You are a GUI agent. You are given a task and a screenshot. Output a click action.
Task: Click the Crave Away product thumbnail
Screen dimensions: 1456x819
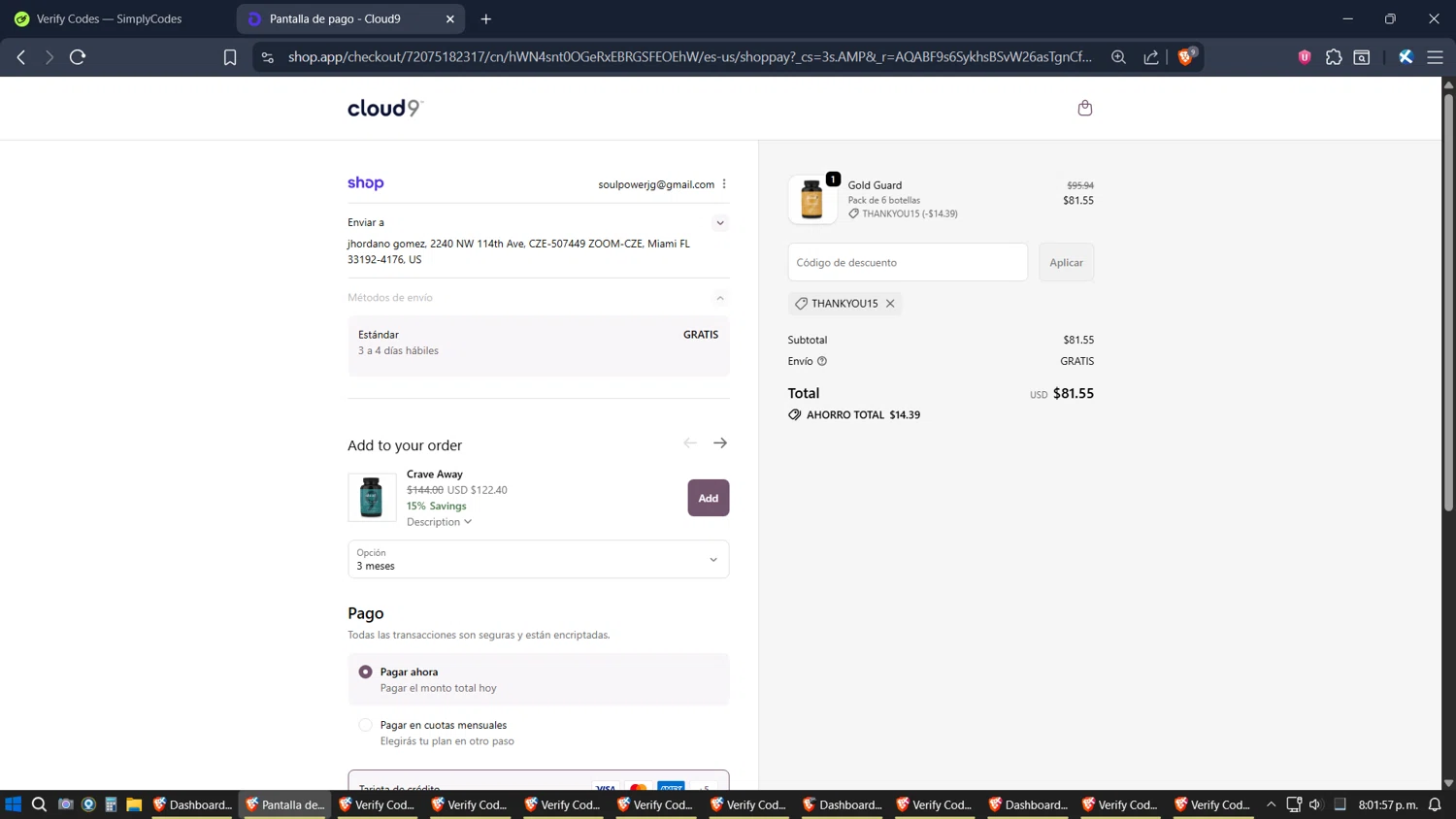372,498
